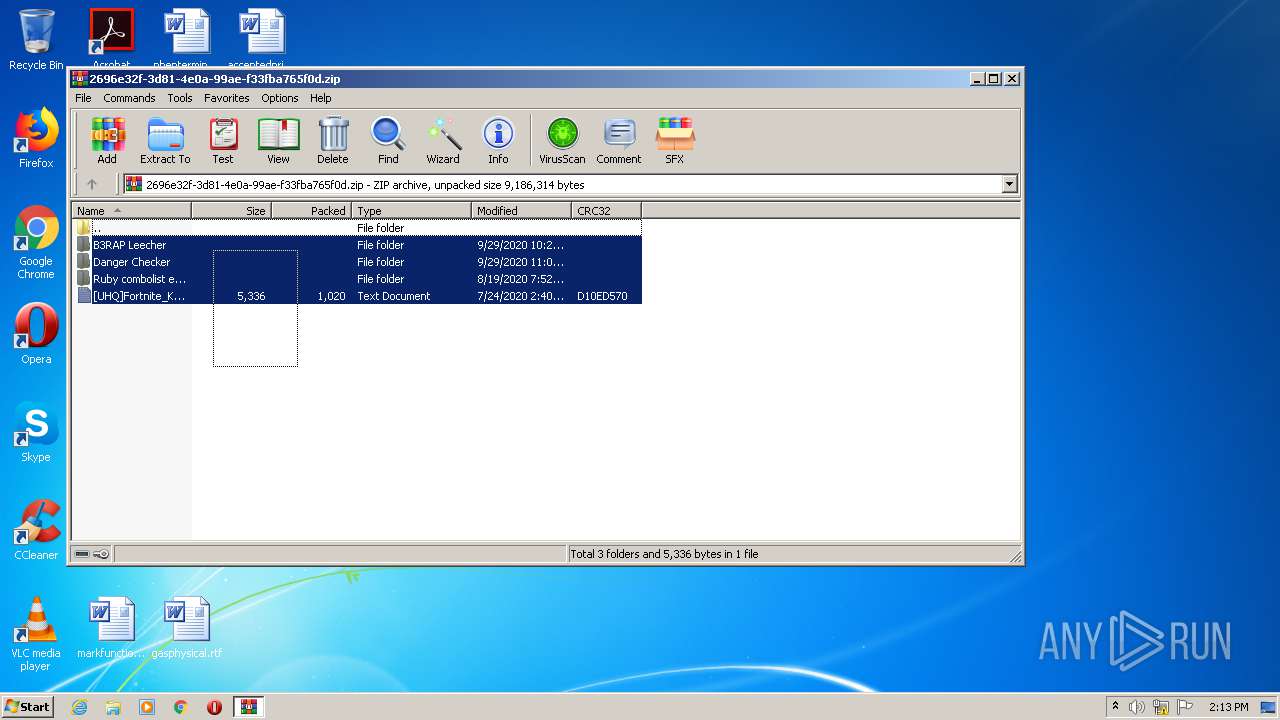Select the B3RAP Leecher folder

click(130, 245)
